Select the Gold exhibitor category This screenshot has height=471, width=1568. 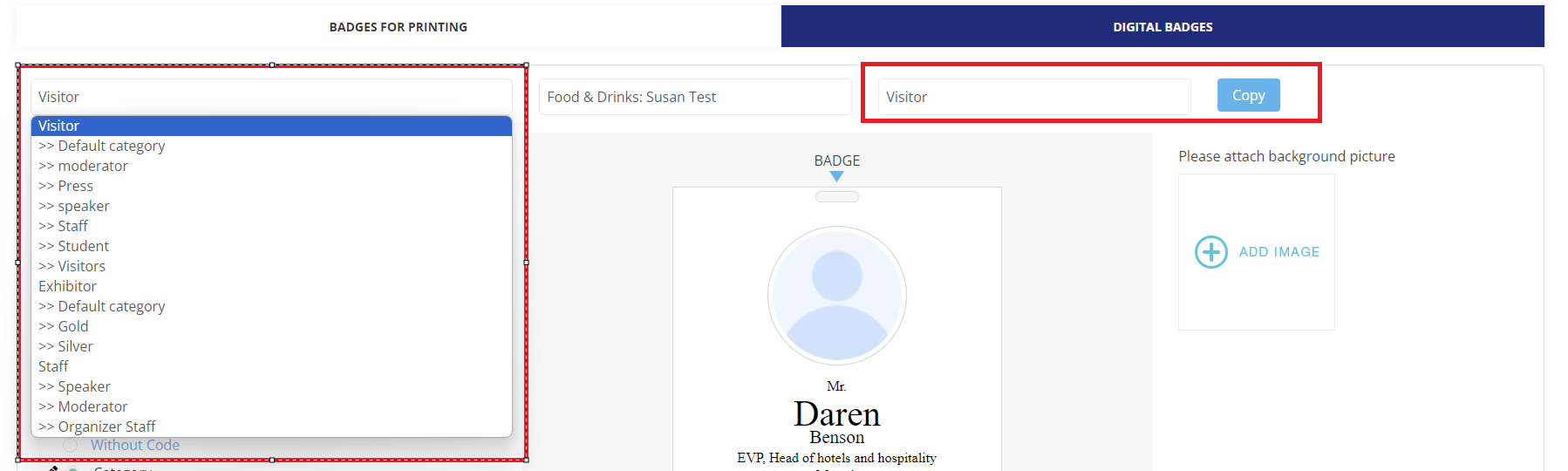tap(73, 326)
